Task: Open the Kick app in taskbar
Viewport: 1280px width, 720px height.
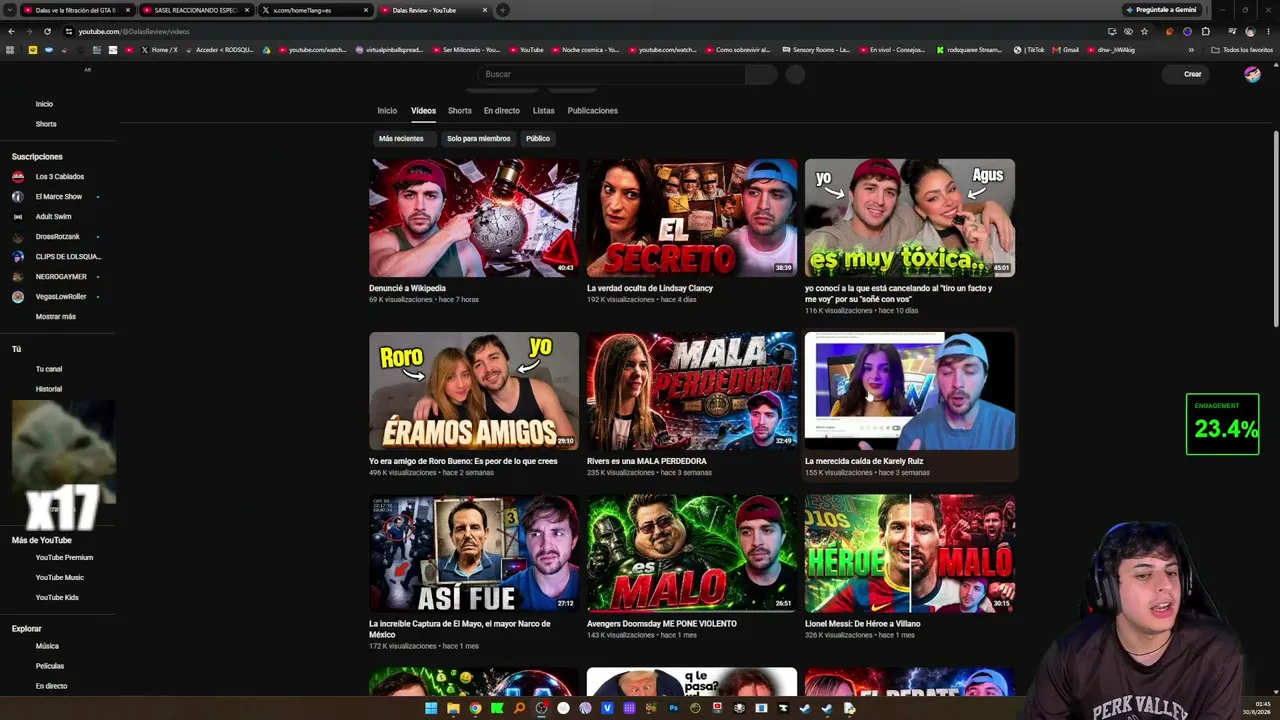Action: 497,708
